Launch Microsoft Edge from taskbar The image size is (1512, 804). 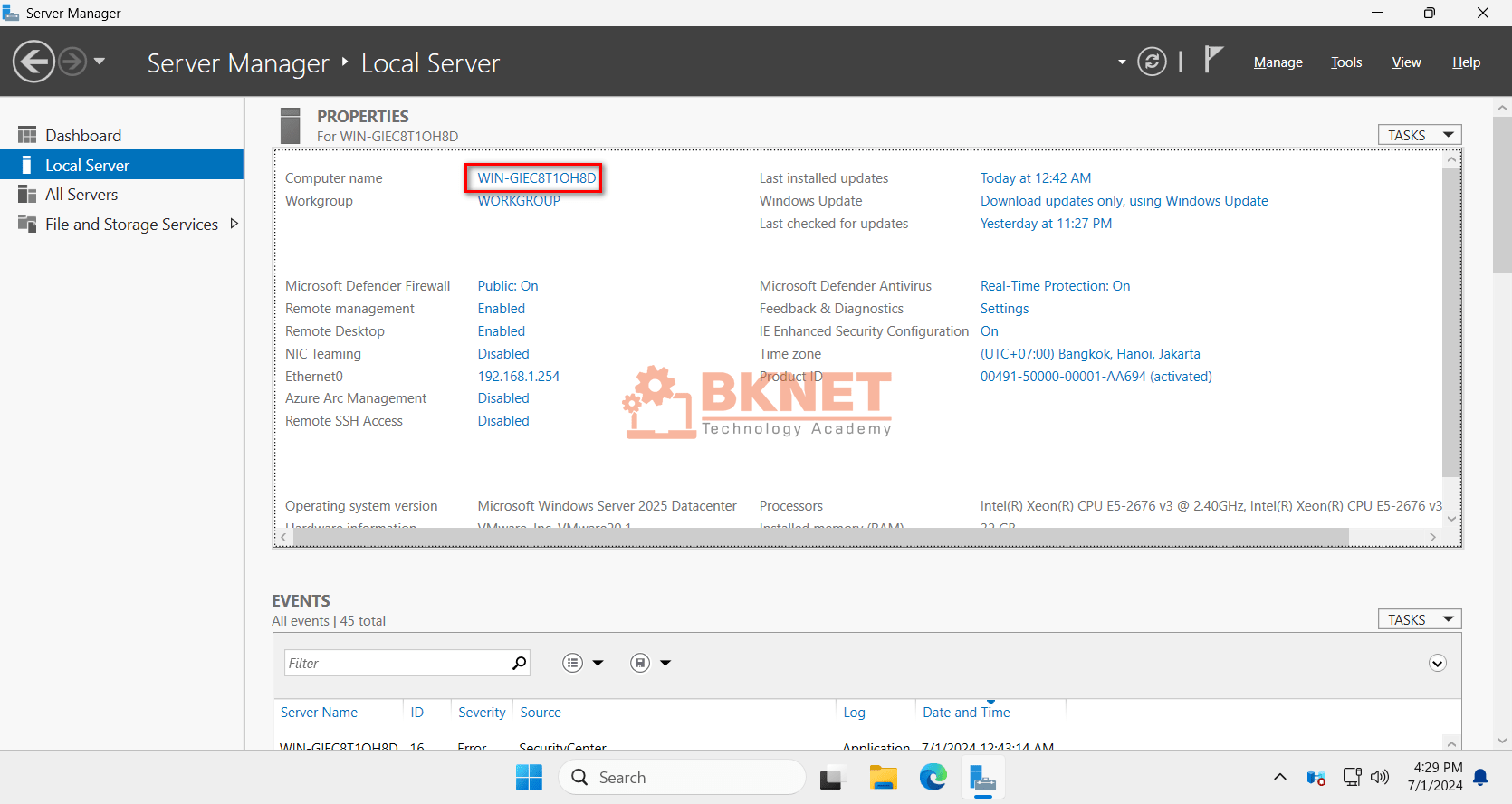point(933,778)
